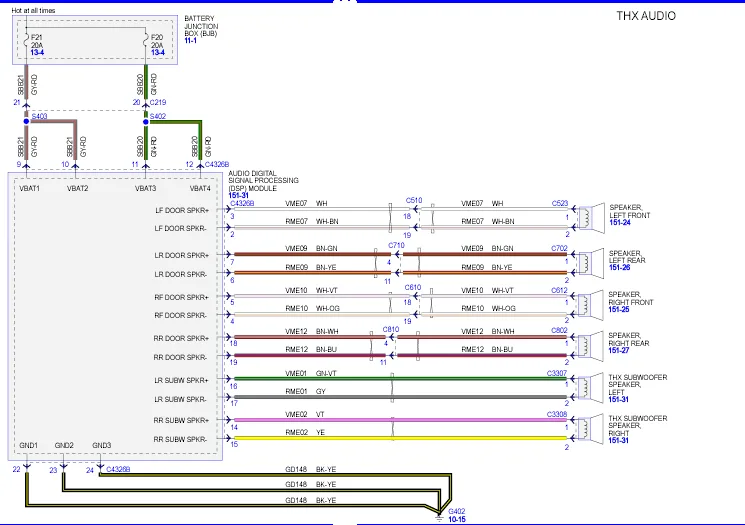Open the 151-27 right rear speaker reference
745x525 pixels.
point(619,350)
